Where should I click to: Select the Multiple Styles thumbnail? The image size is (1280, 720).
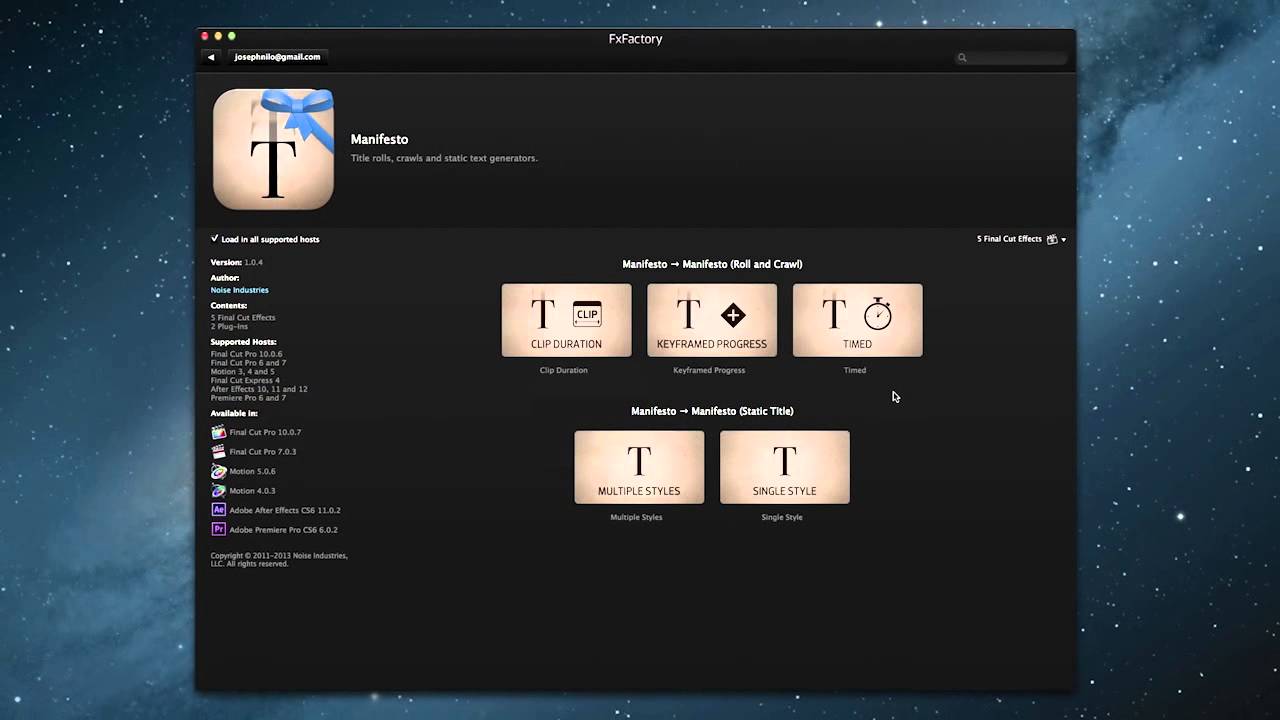pyautogui.click(x=639, y=467)
